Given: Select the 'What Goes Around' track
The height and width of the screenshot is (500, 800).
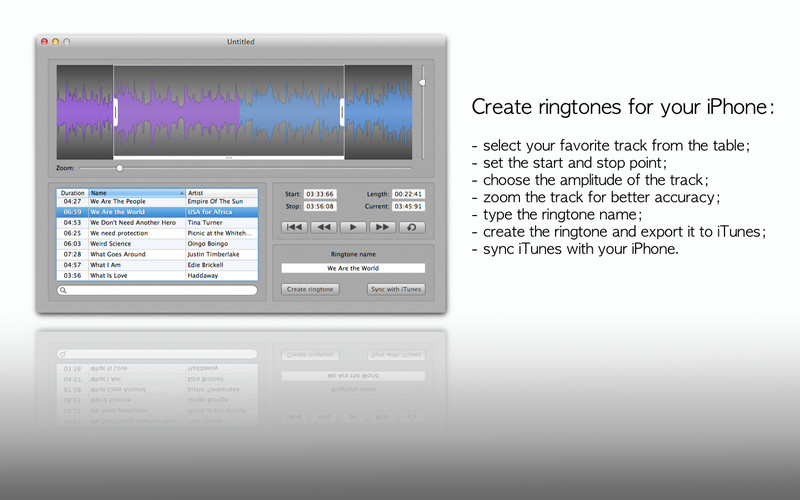Looking at the screenshot, I should point(157,254).
